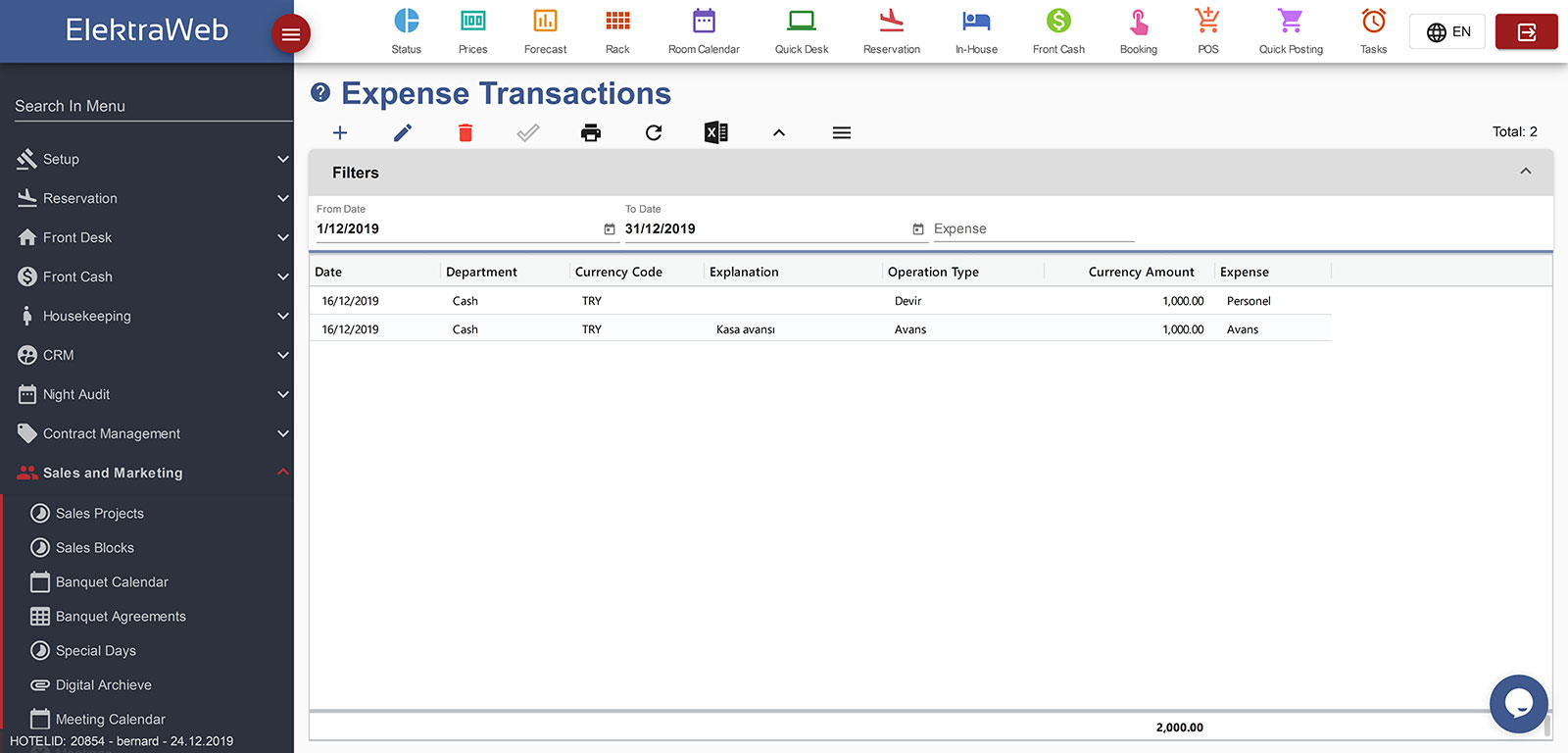Image resolution: width=1568 pixels, height=753 pixels.
Task: Open Meeting Calendar
Action: tap(110, 719)
